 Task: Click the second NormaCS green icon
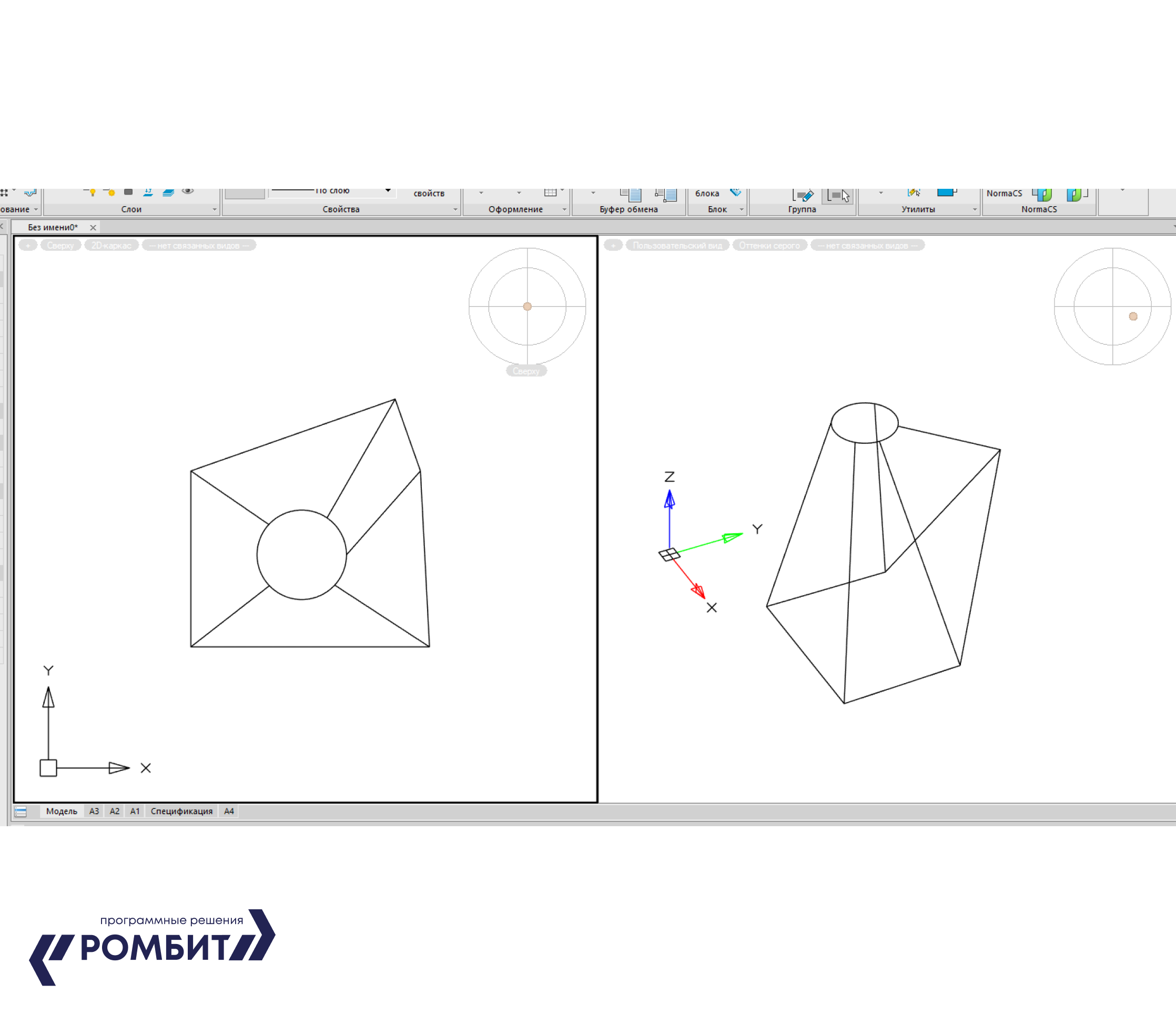(x=1074, y=194)
